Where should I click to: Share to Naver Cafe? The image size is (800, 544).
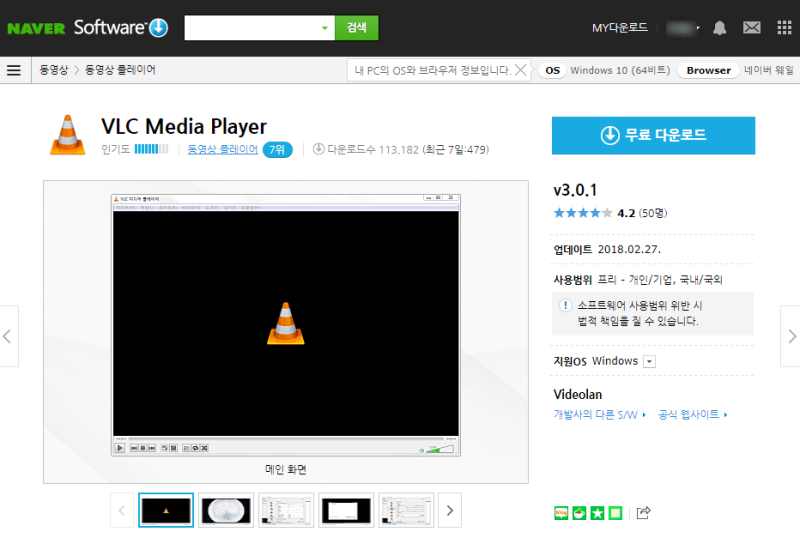point(579,513)
